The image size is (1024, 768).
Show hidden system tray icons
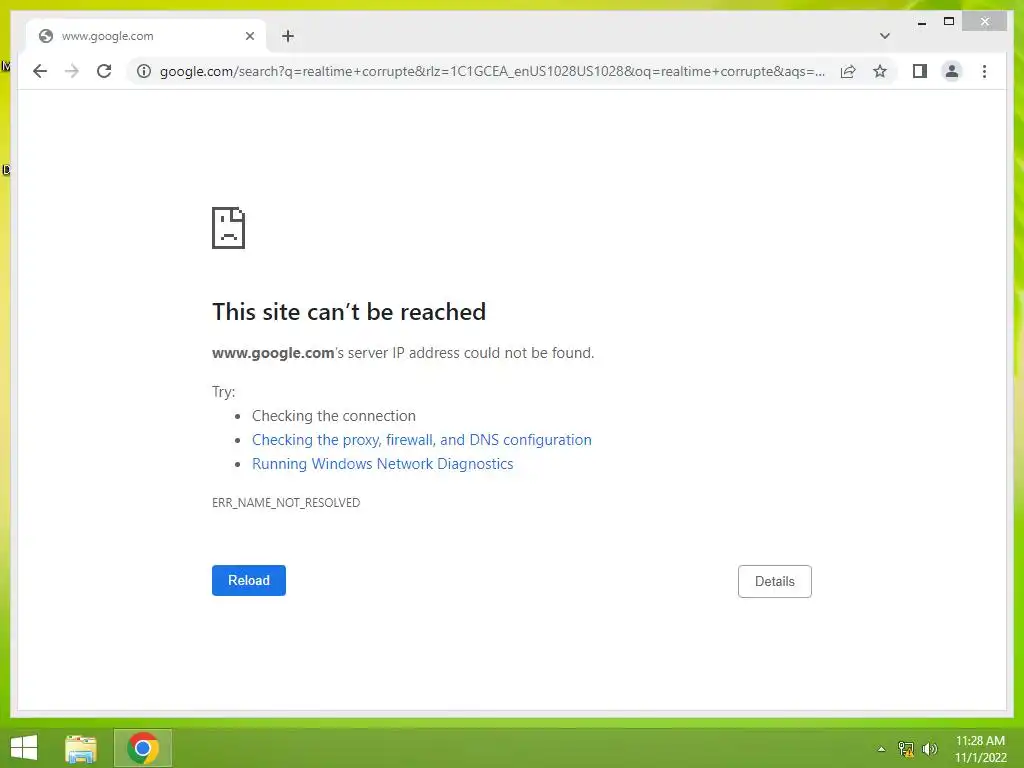click(x=881, y=749)
